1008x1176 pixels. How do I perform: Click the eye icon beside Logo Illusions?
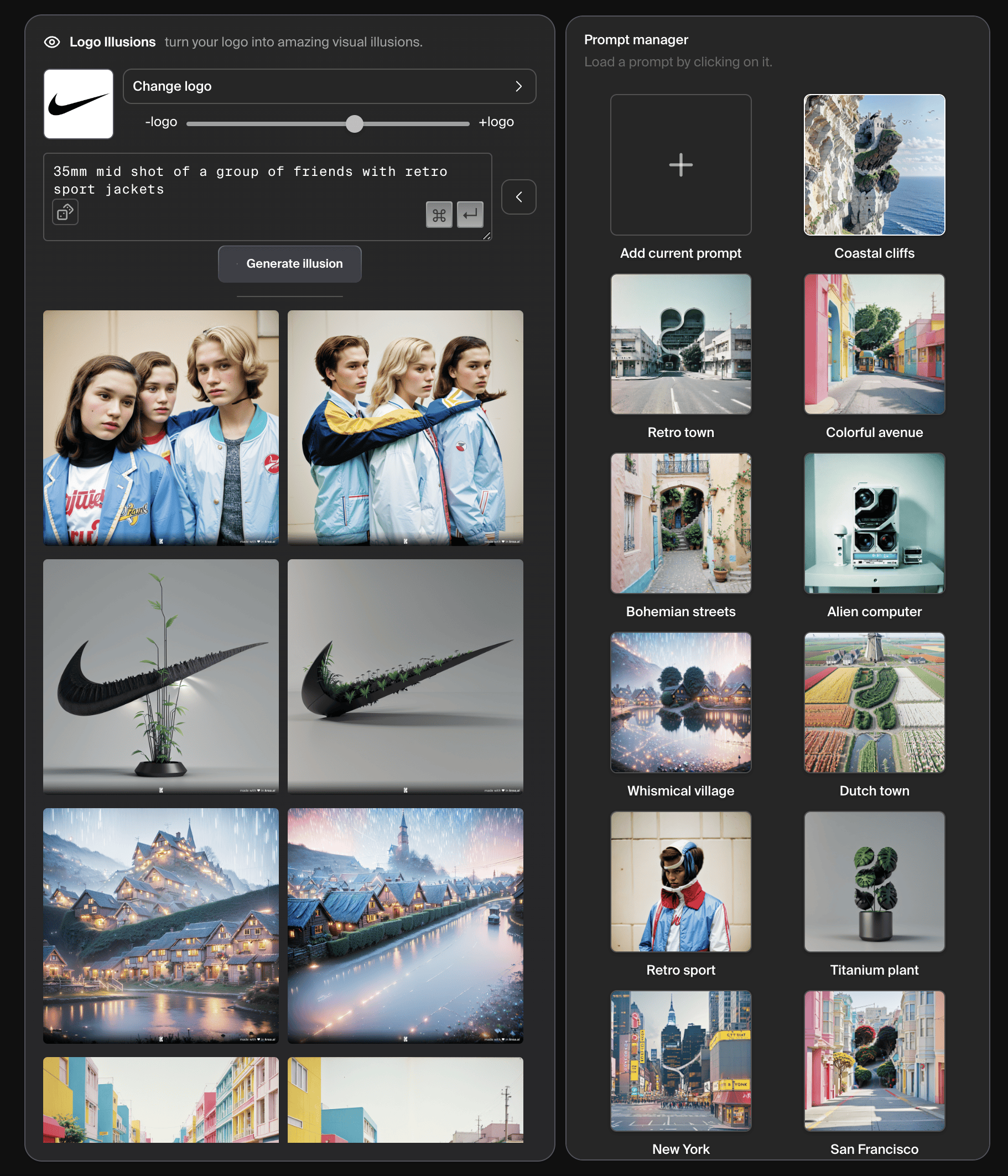[x=51, y=42]
